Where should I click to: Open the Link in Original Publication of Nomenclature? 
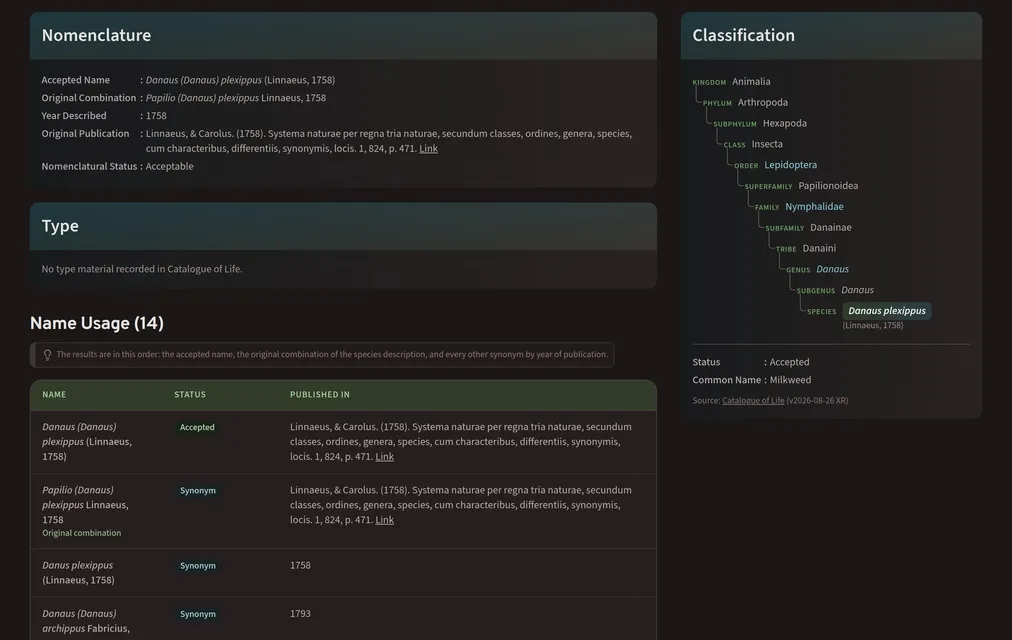tap(429, 148)
